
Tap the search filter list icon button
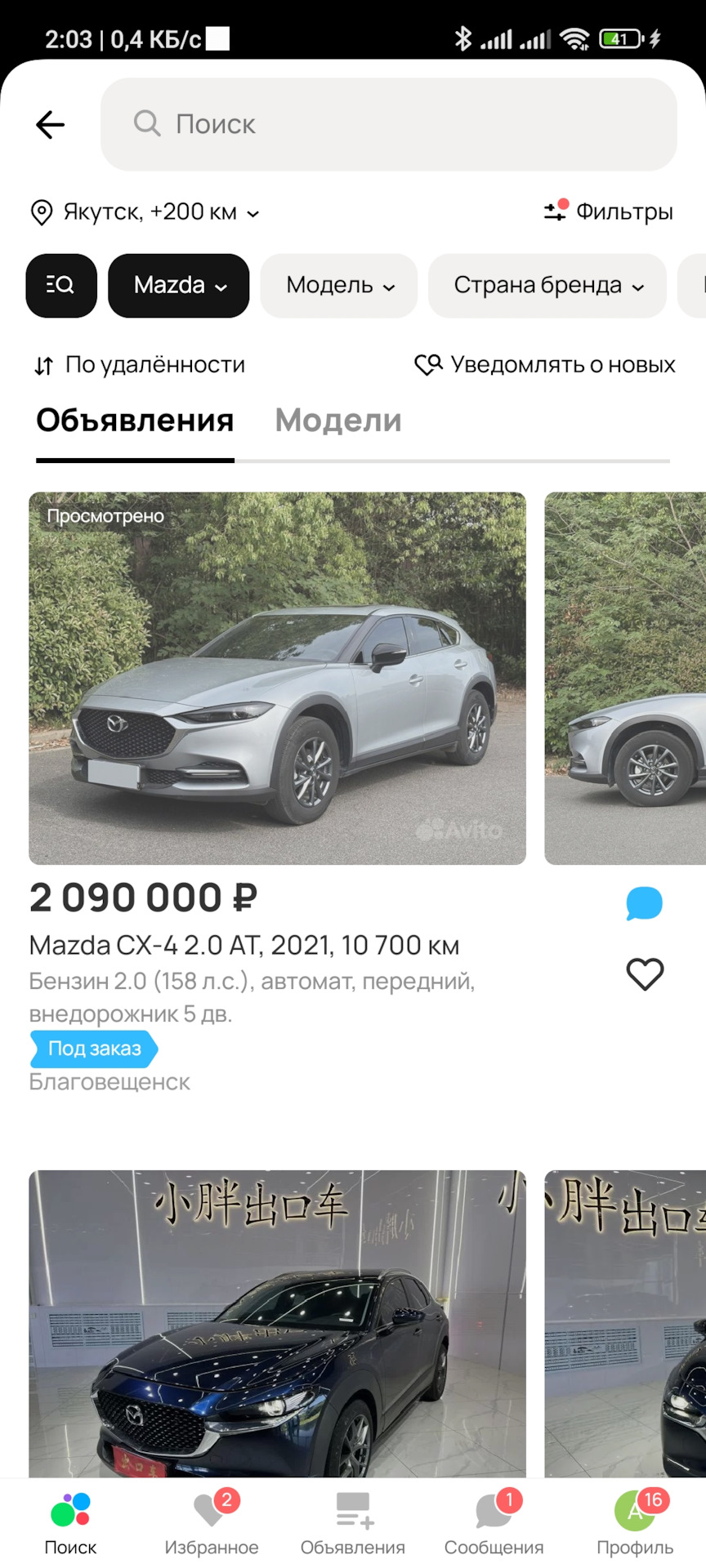point(61,285)
